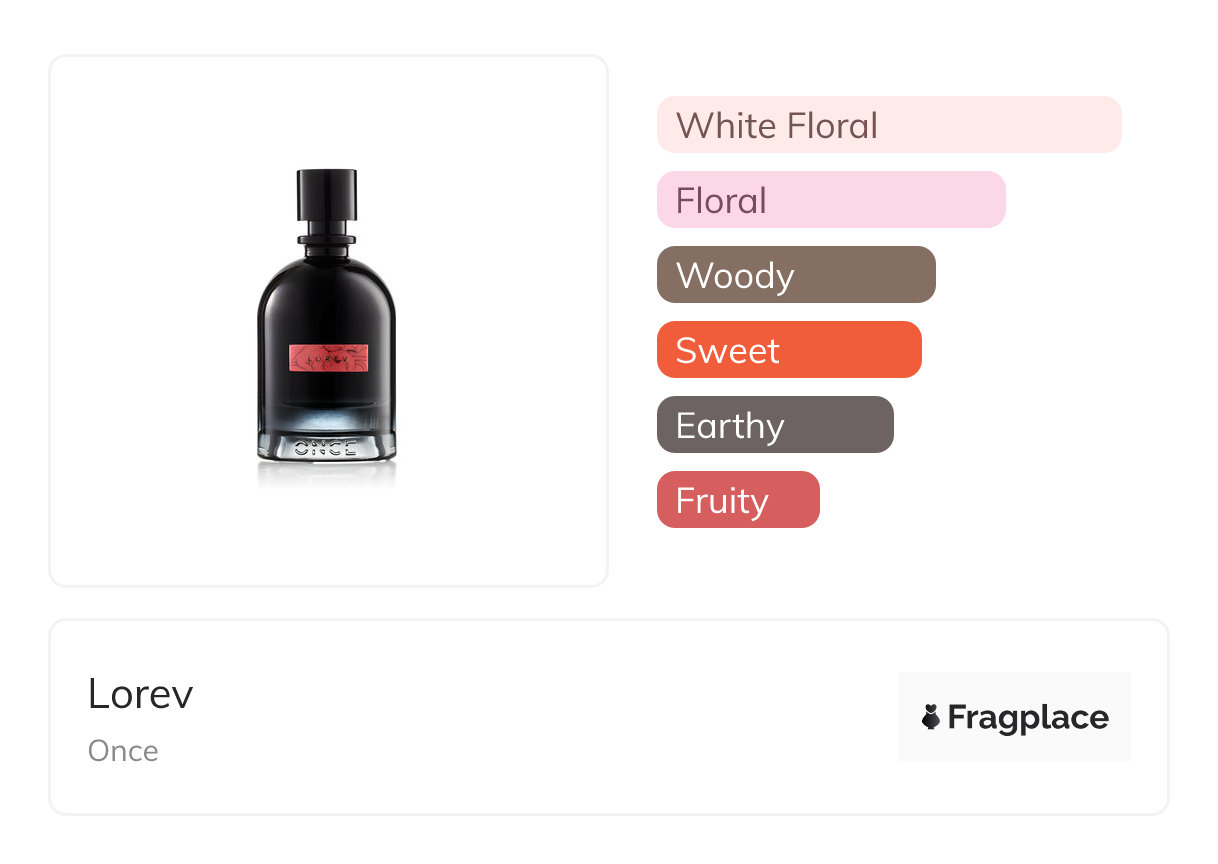Select the pink Floral accord bar

831,200
